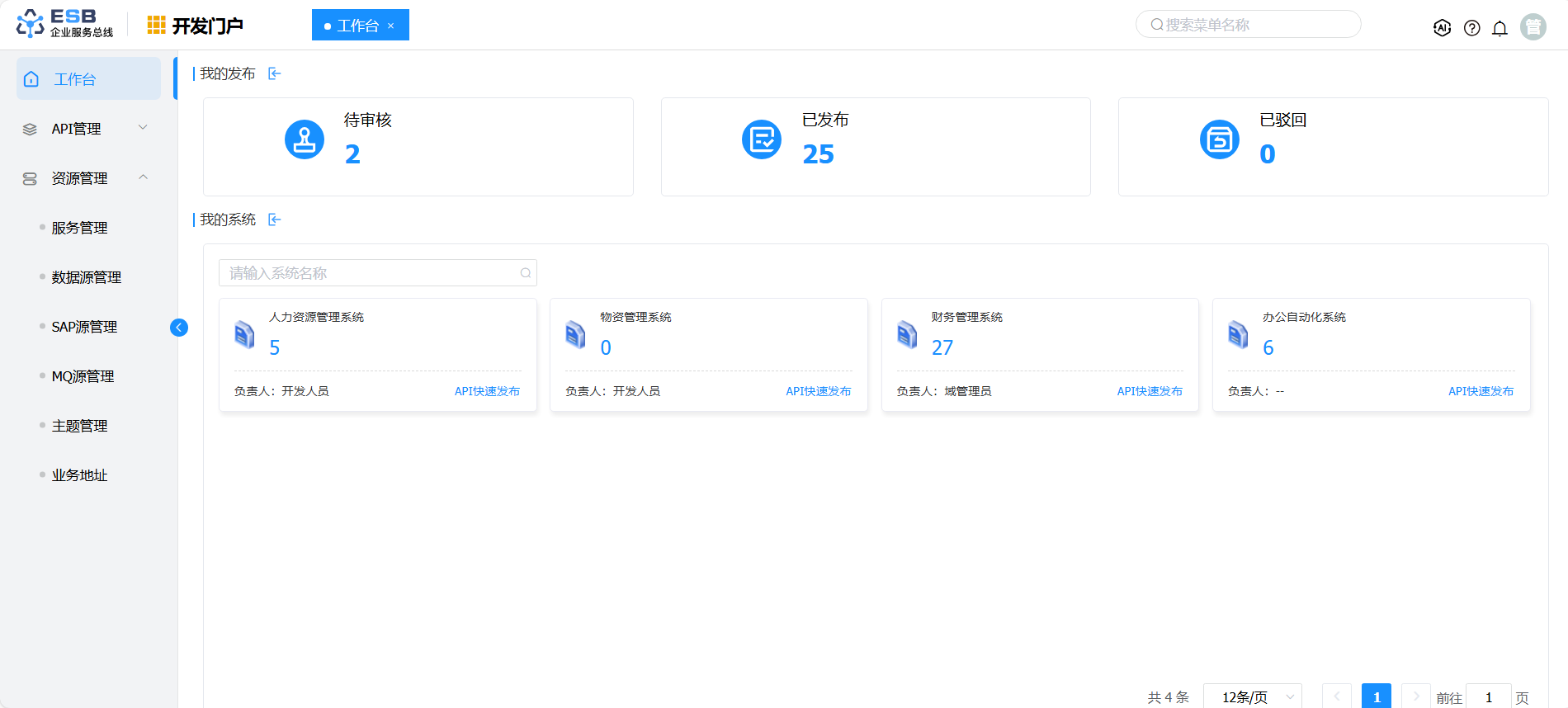Image resolution: width=1568 pixels, height=708 pixels.
Task: Open the 12条/页 page size dropdown
Action: pos(1252,696)
